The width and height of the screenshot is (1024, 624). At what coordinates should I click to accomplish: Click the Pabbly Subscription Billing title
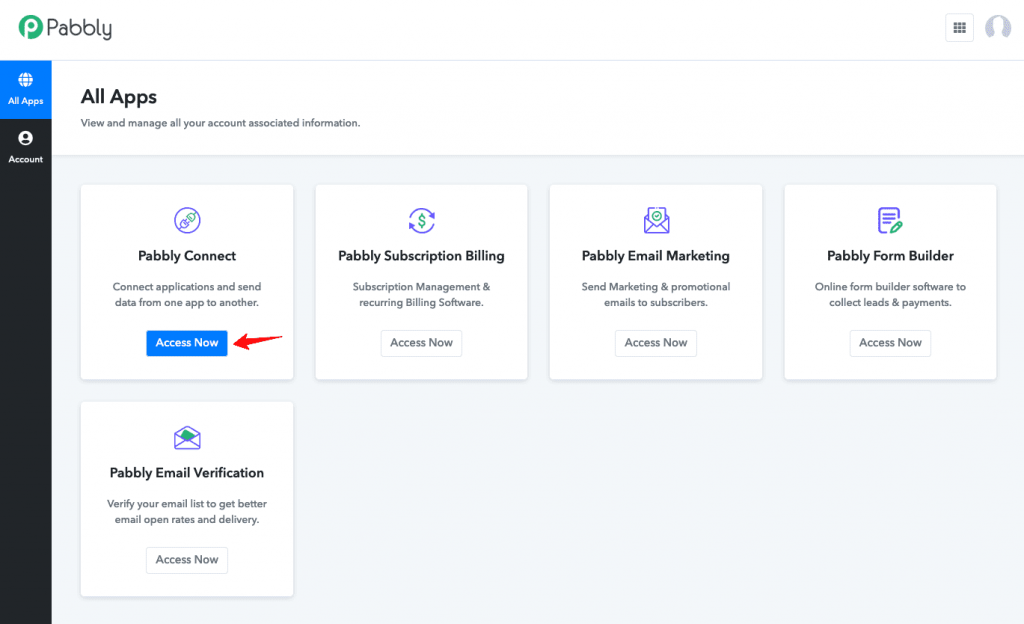pos(421,256)
